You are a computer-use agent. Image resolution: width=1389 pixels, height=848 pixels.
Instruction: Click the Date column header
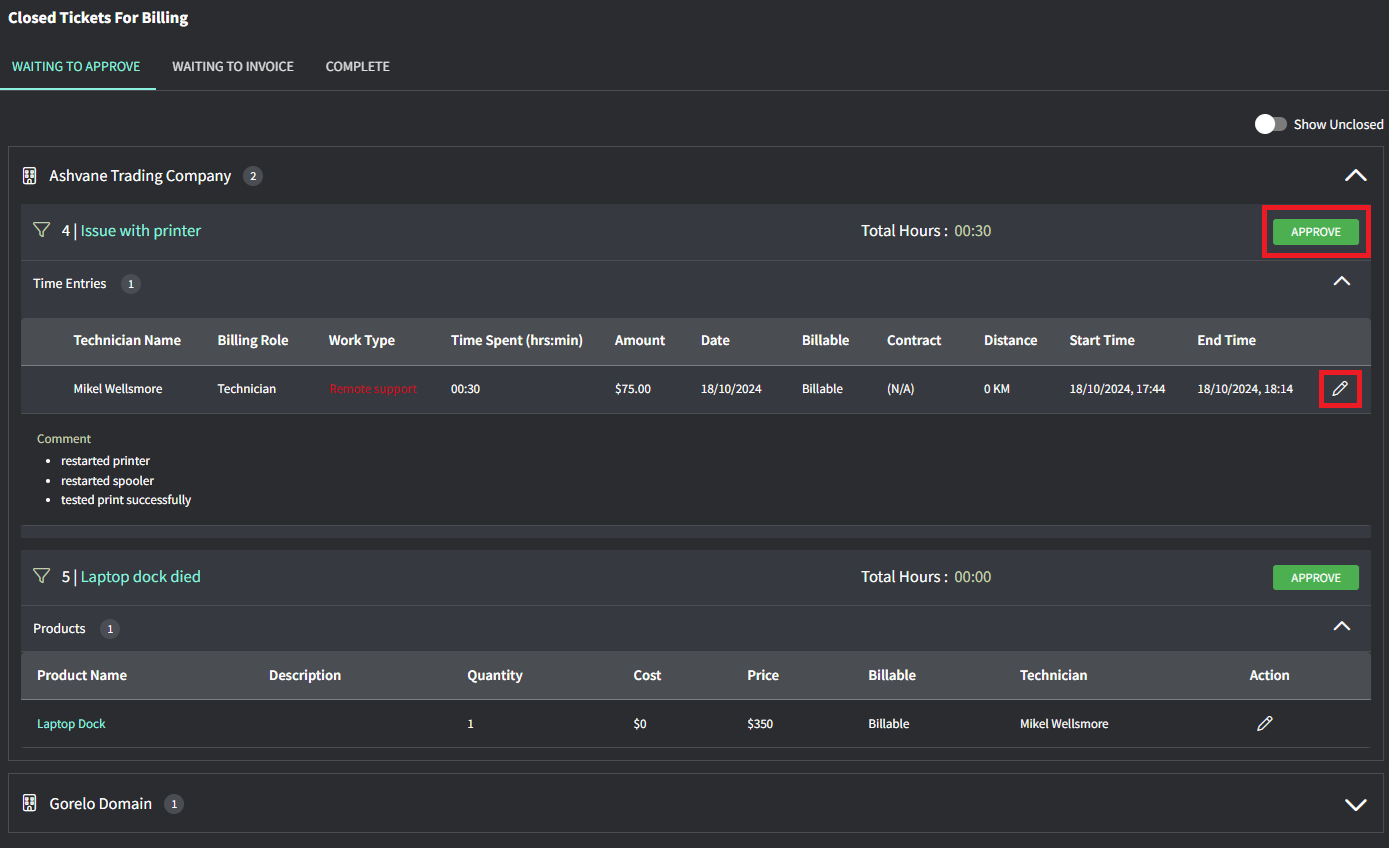[715, 340]
